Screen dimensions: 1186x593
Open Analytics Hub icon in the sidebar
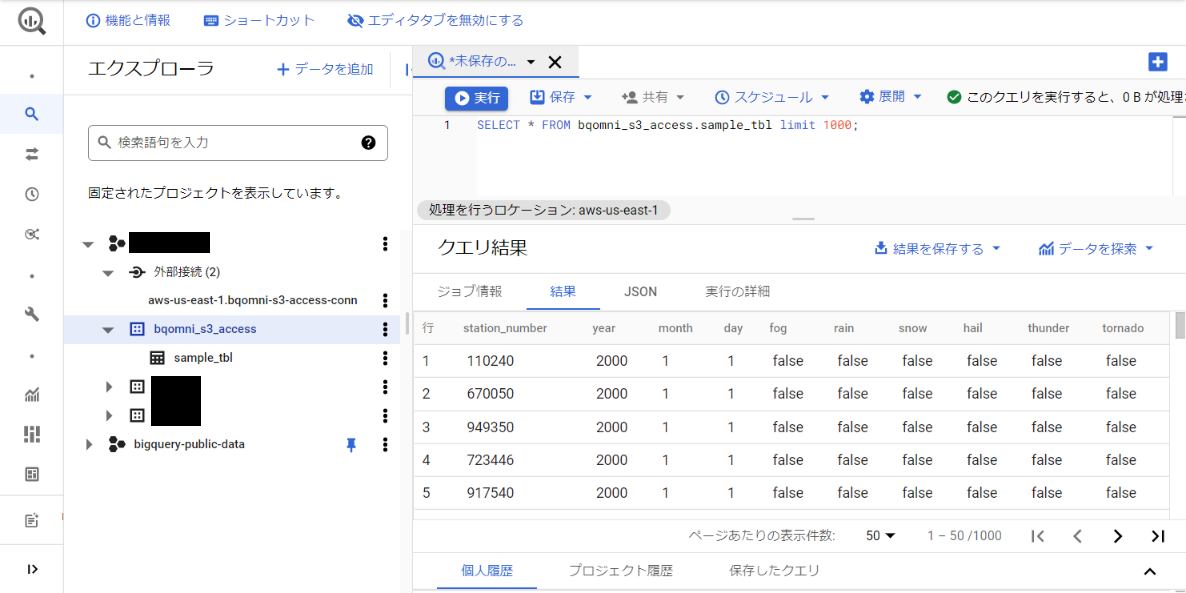tap(32, 235)
